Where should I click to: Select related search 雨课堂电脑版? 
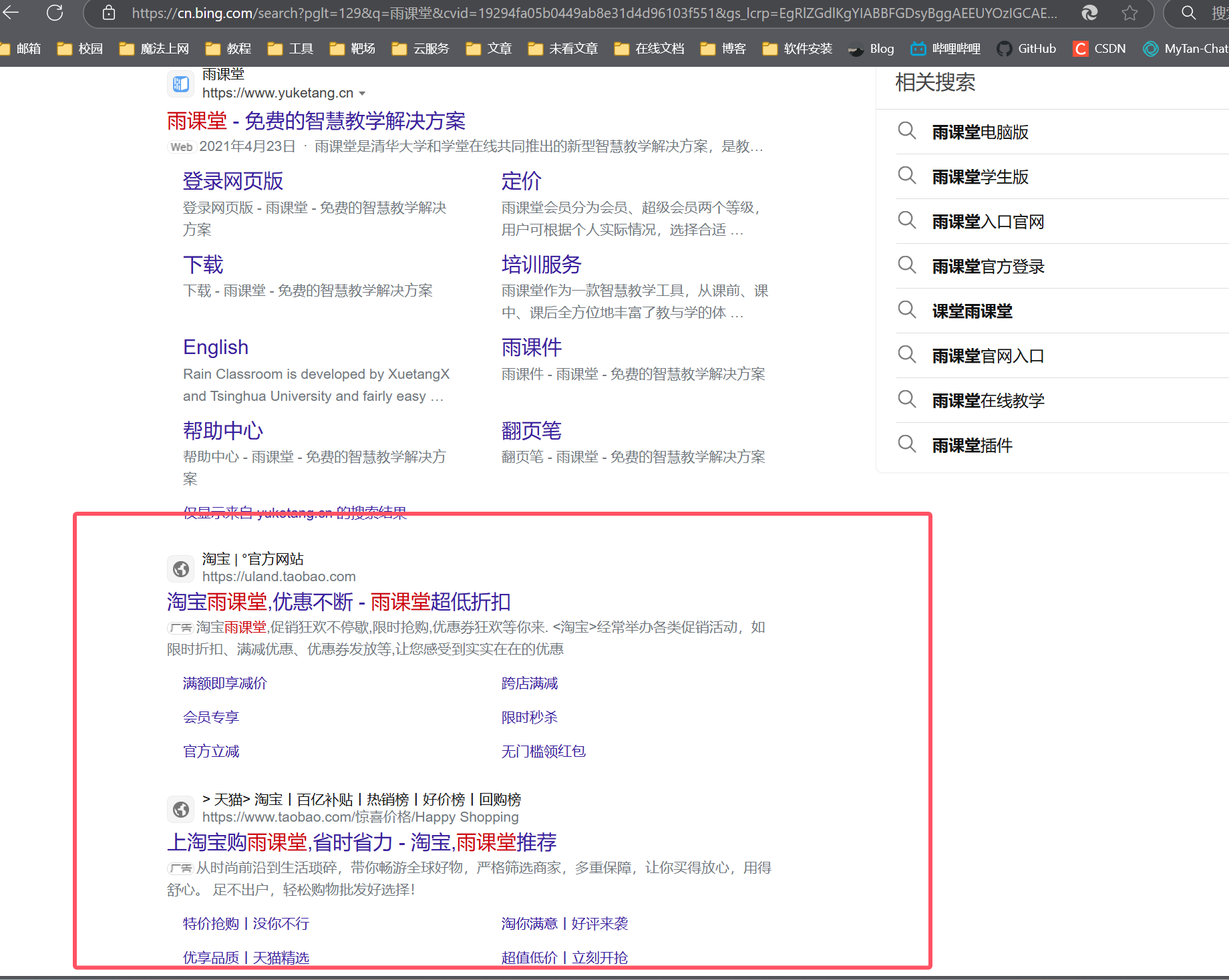point(980,132)
